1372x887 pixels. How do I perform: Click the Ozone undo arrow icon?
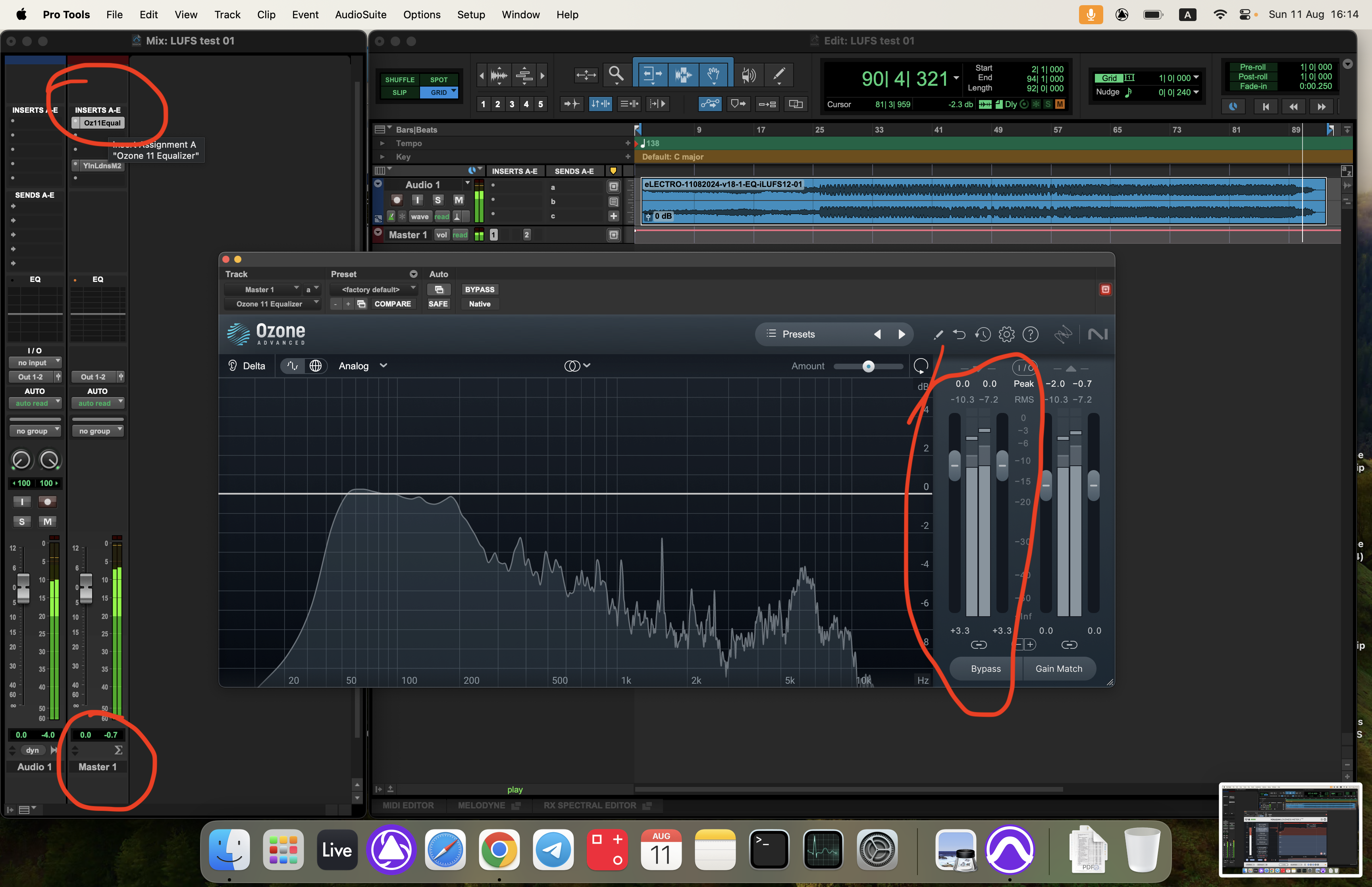[959, 334]
